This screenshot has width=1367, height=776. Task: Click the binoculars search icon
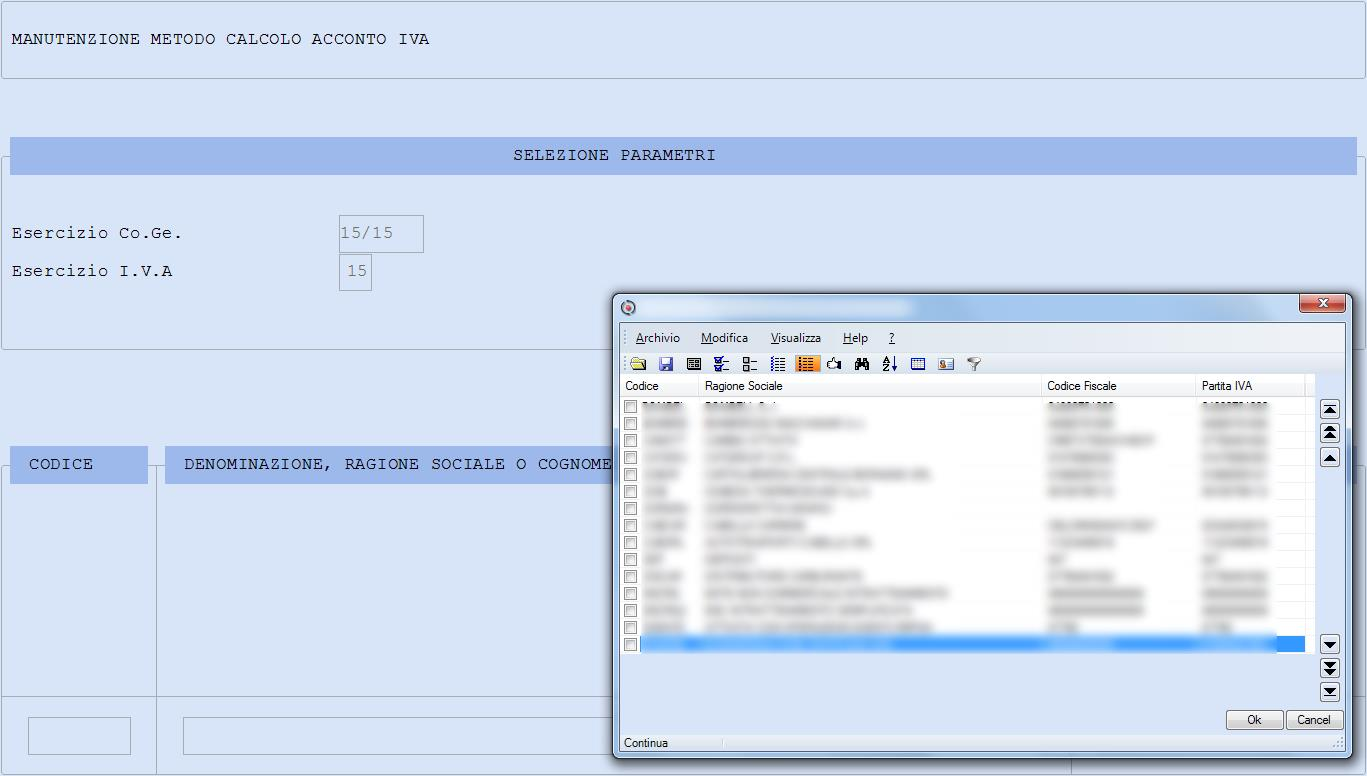point(862,364)
